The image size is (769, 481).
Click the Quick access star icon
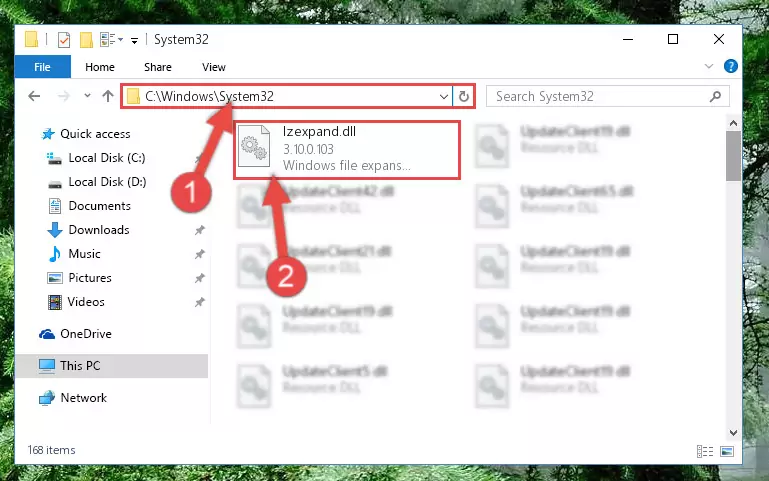(48, 134)
